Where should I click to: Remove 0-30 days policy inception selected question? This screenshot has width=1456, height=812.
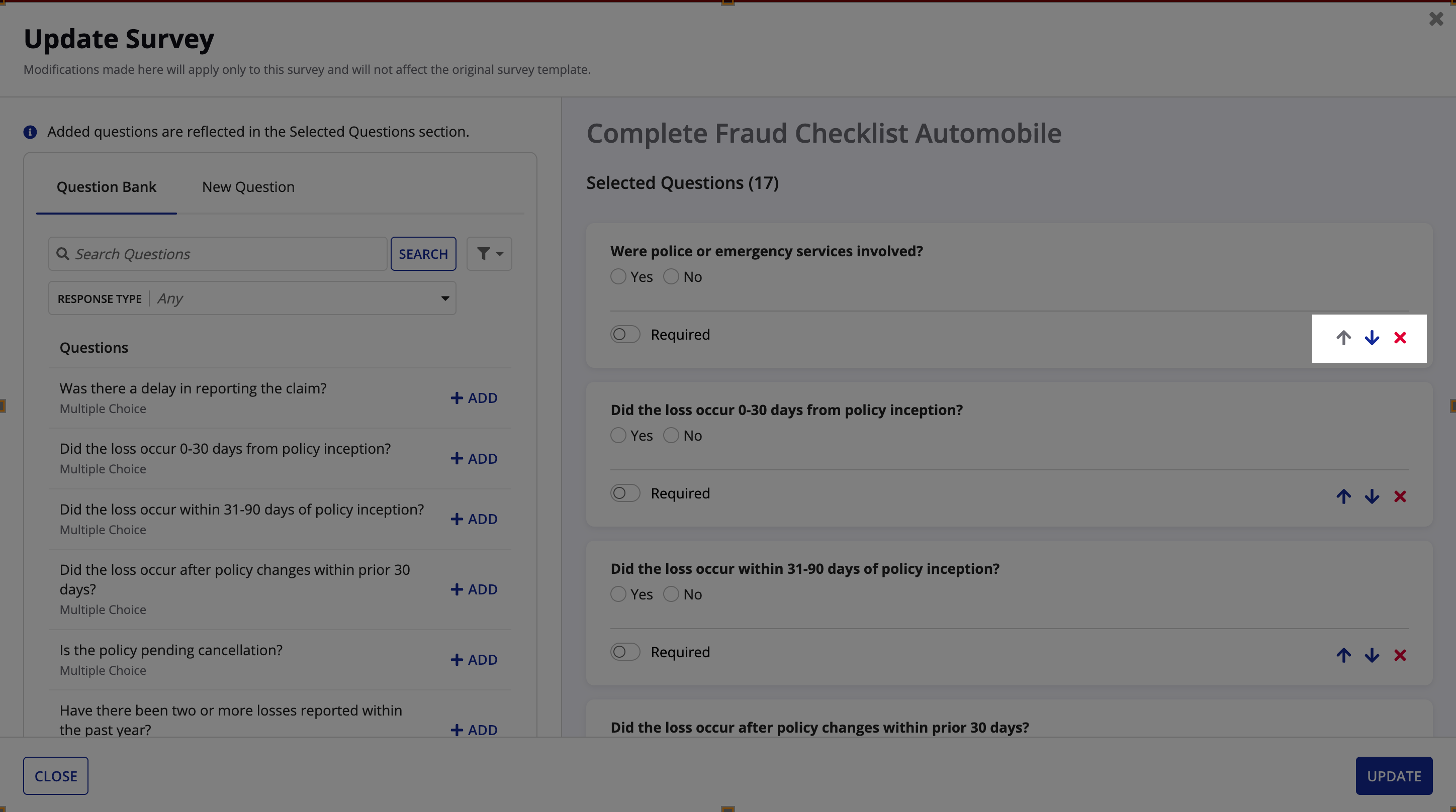point(1400,496)
